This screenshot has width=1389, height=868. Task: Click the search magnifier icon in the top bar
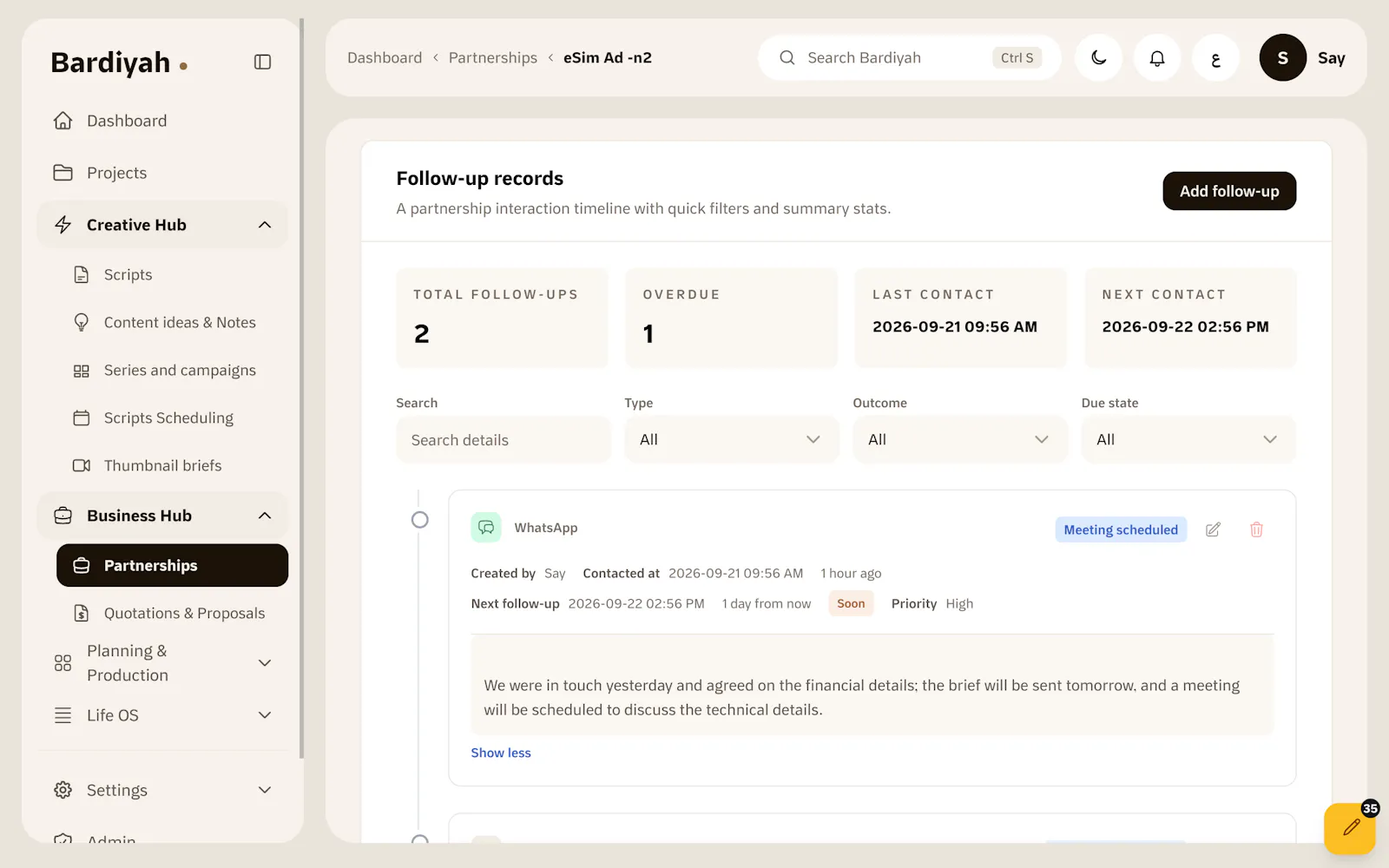tap(787, 58)
